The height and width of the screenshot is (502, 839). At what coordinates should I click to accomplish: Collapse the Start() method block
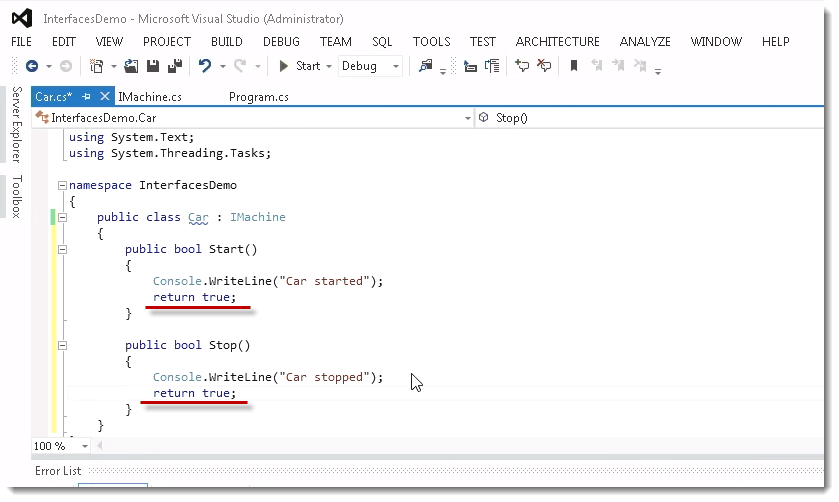coord(62,250)
